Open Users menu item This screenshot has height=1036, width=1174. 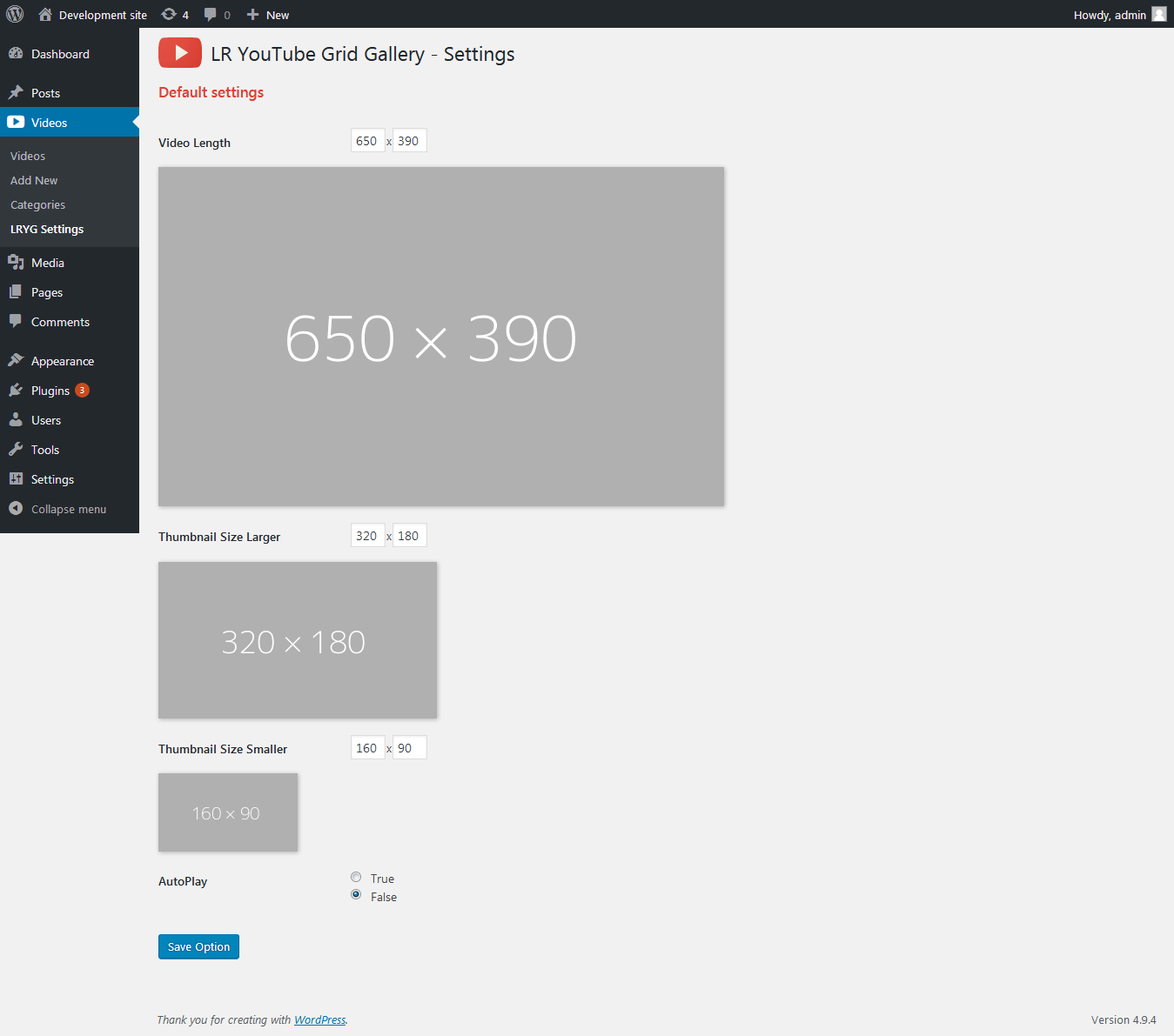70,420
